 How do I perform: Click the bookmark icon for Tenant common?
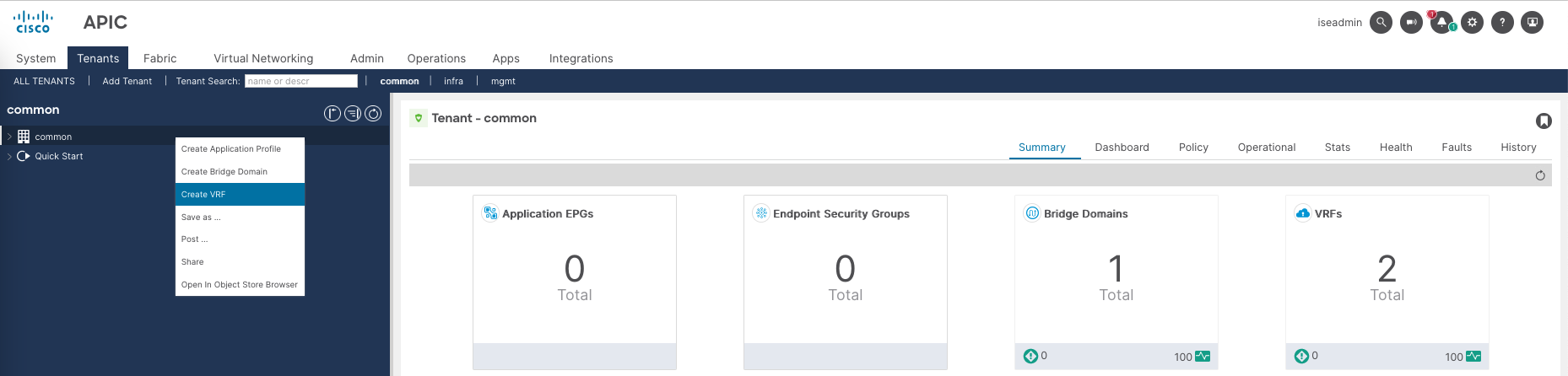1544,121
